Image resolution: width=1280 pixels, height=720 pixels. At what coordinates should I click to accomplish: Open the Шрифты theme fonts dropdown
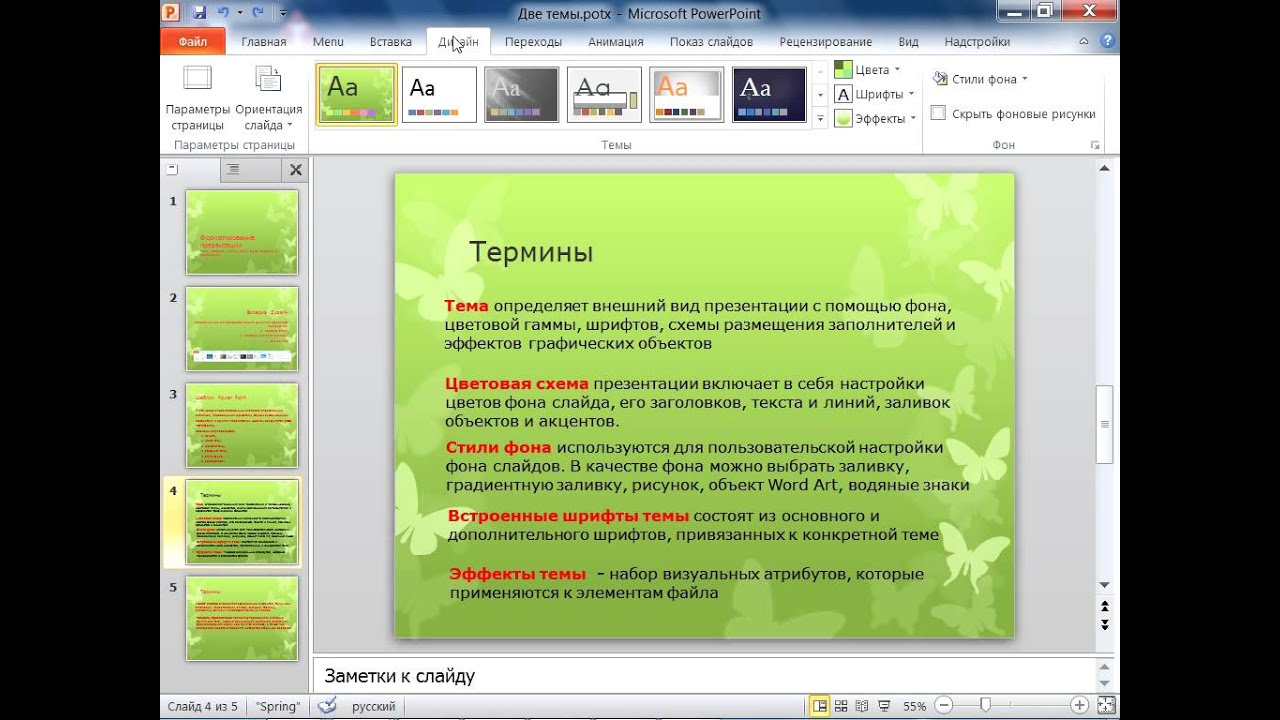874,94
